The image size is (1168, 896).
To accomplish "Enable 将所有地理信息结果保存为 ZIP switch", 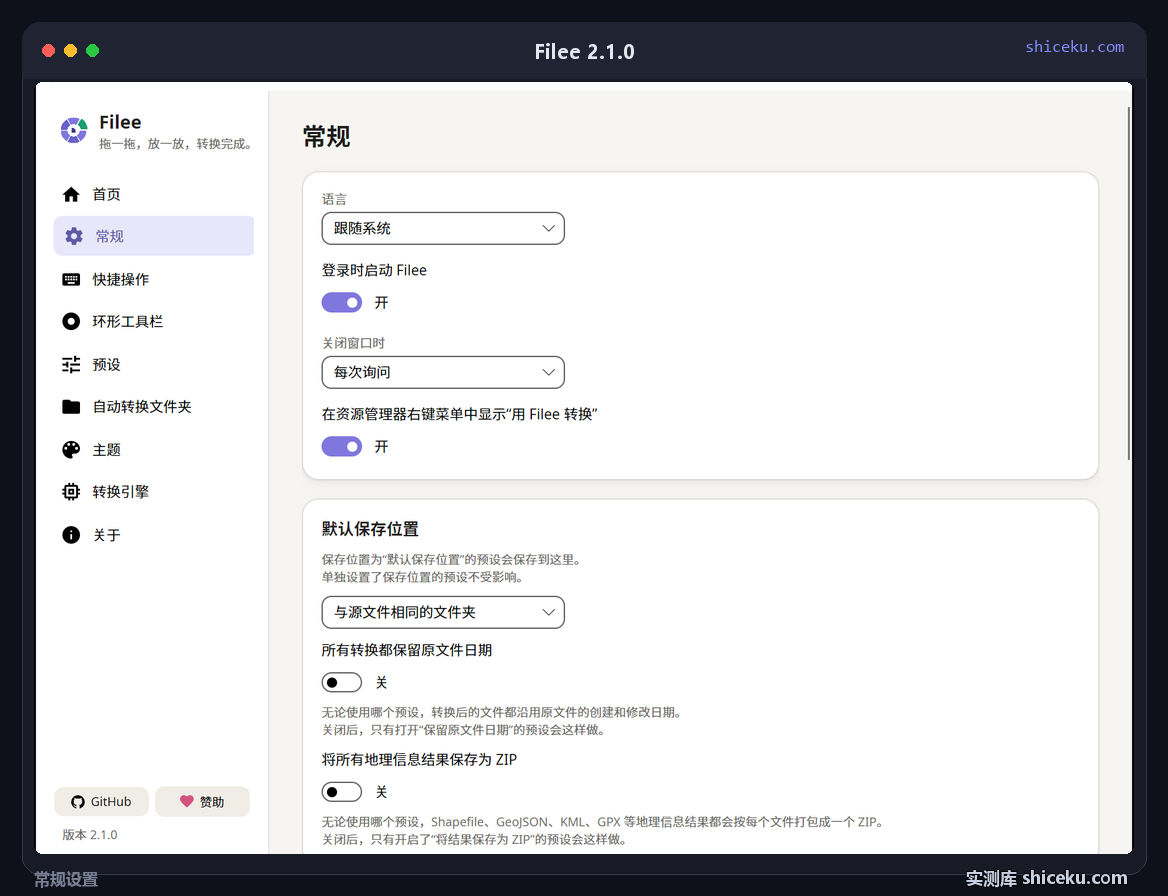I will point(342,792).
